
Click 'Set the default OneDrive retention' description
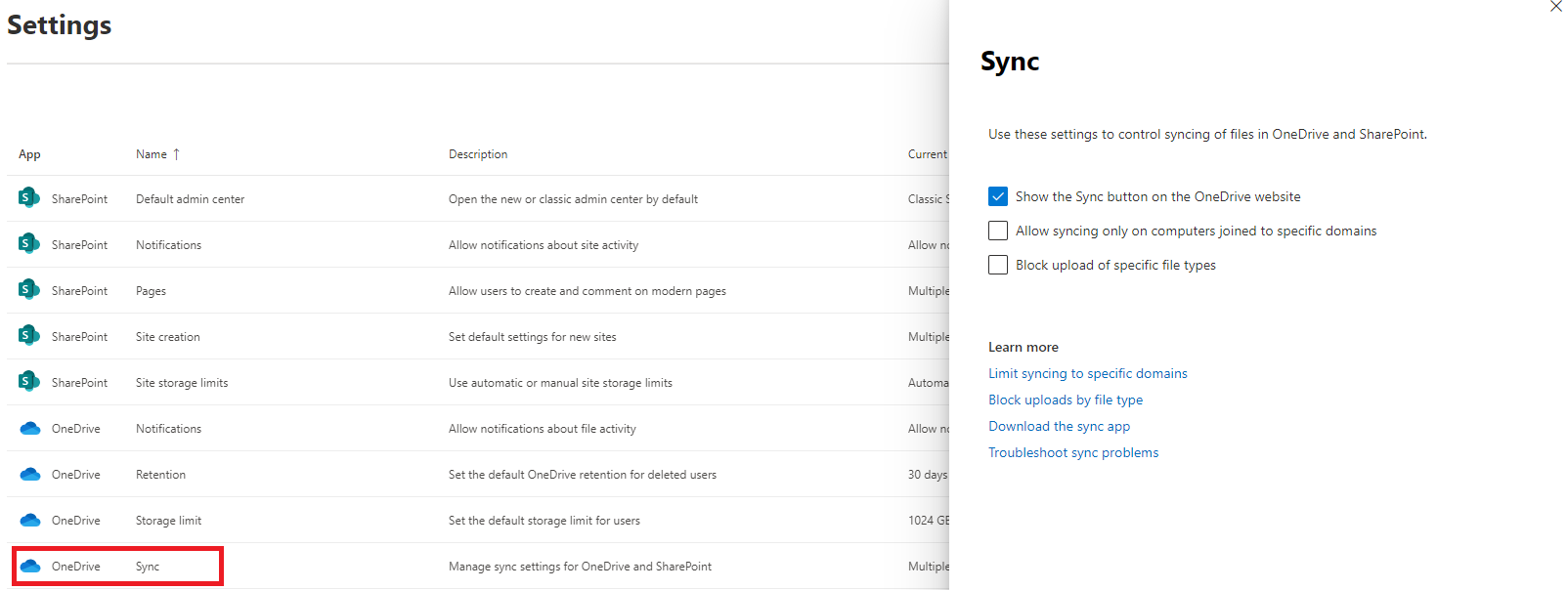coord(583,475)
